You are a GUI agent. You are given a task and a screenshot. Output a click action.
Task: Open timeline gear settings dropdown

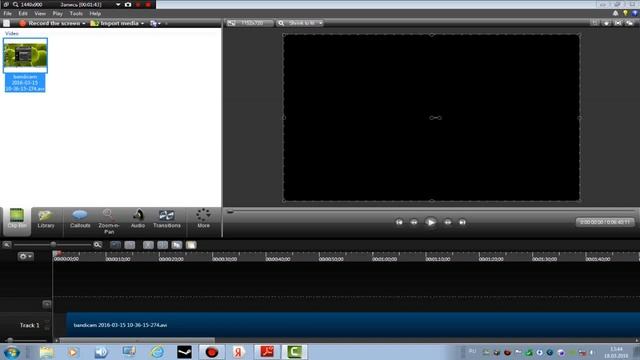pyautogui.click(x=25, y=256)
